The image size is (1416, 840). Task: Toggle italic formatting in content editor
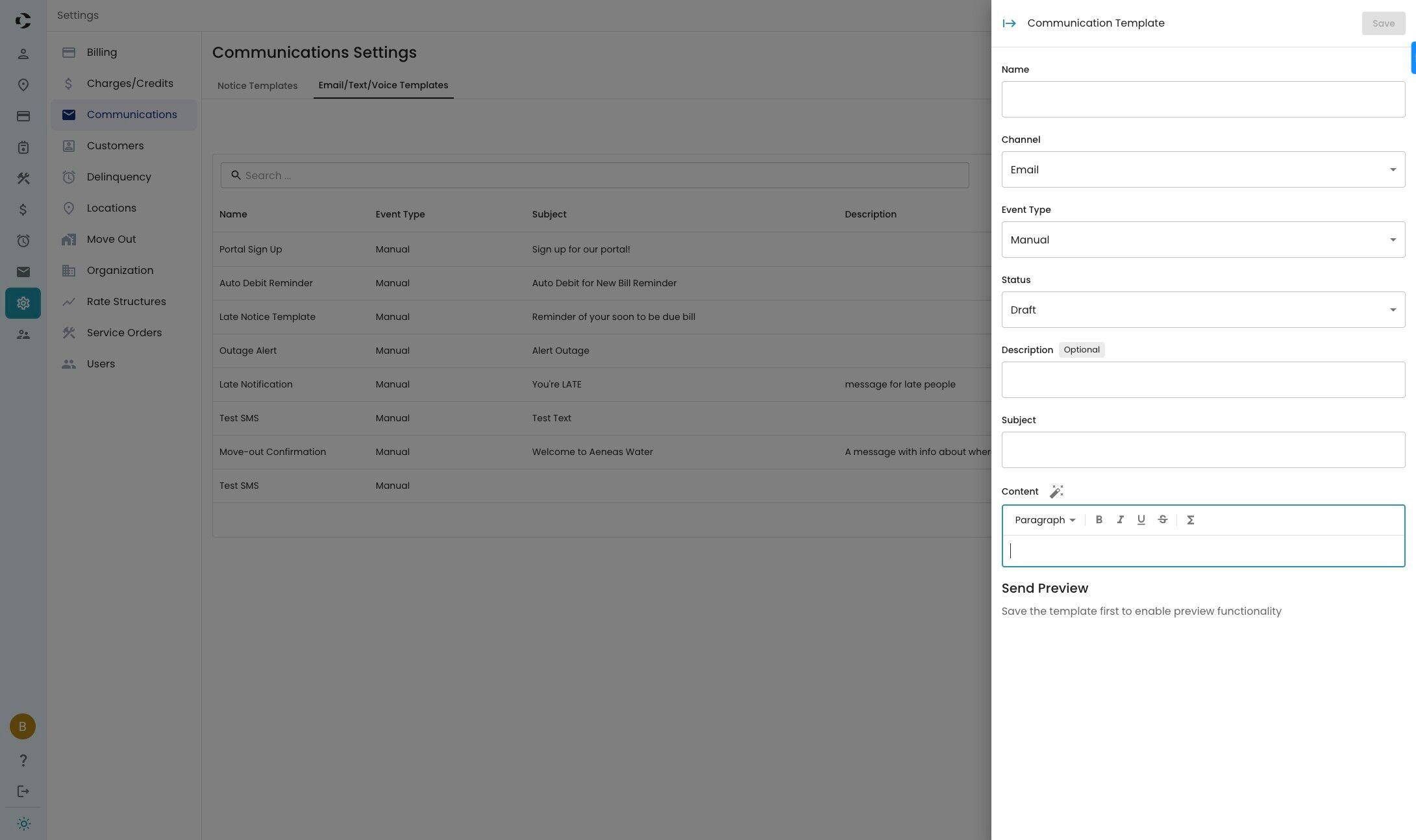tap(1120, 519)
